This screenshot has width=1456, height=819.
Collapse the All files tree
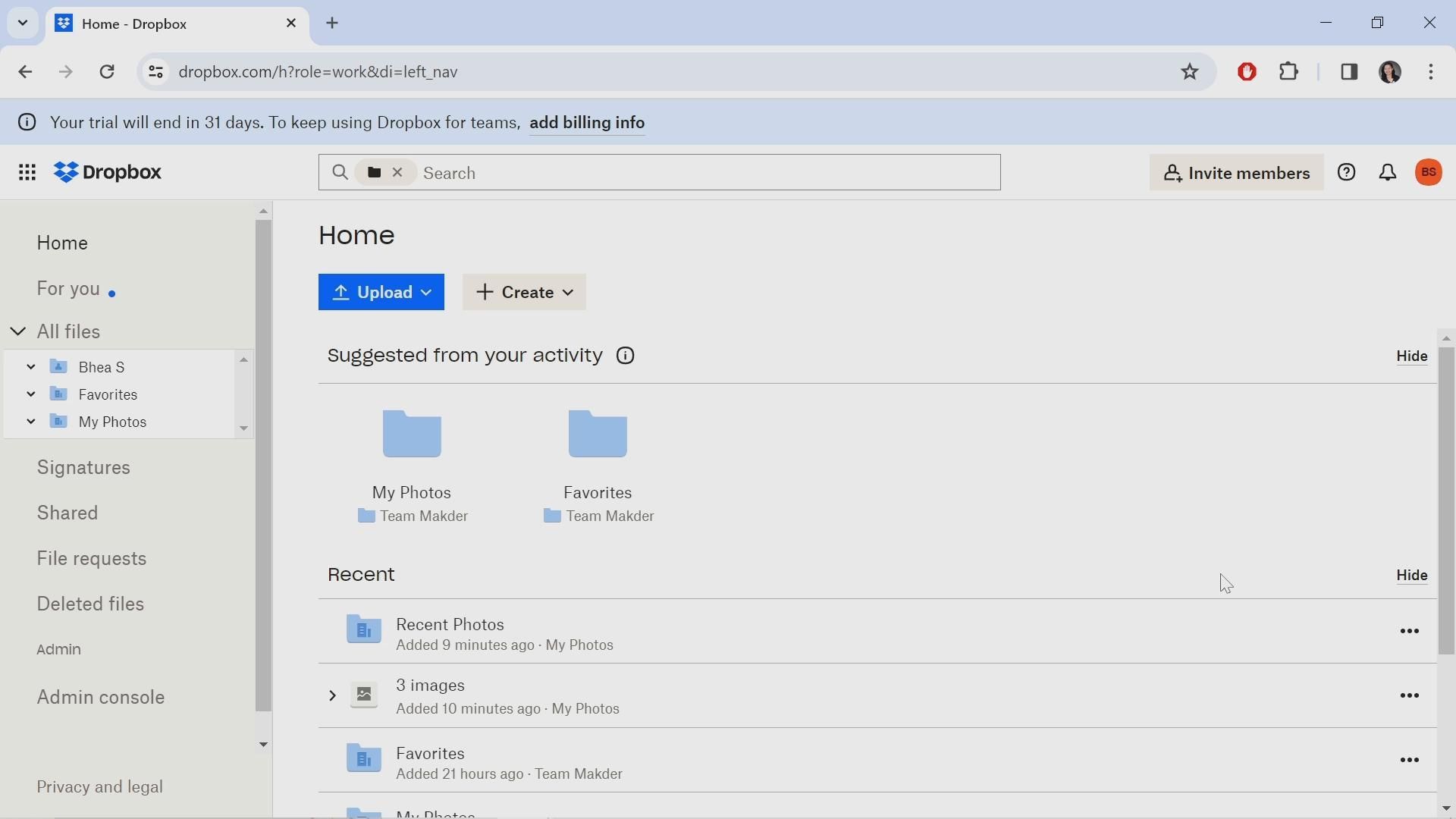(18, 332)
